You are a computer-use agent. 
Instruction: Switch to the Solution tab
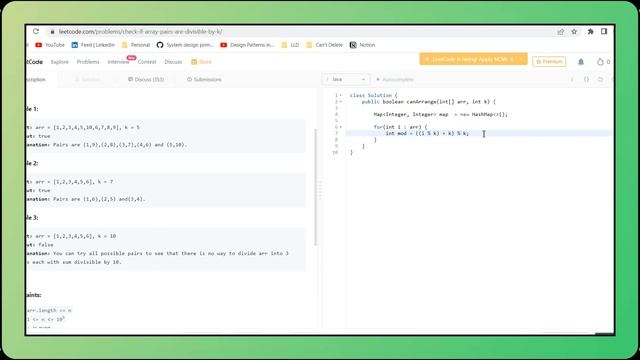click(x=88, y=80)
